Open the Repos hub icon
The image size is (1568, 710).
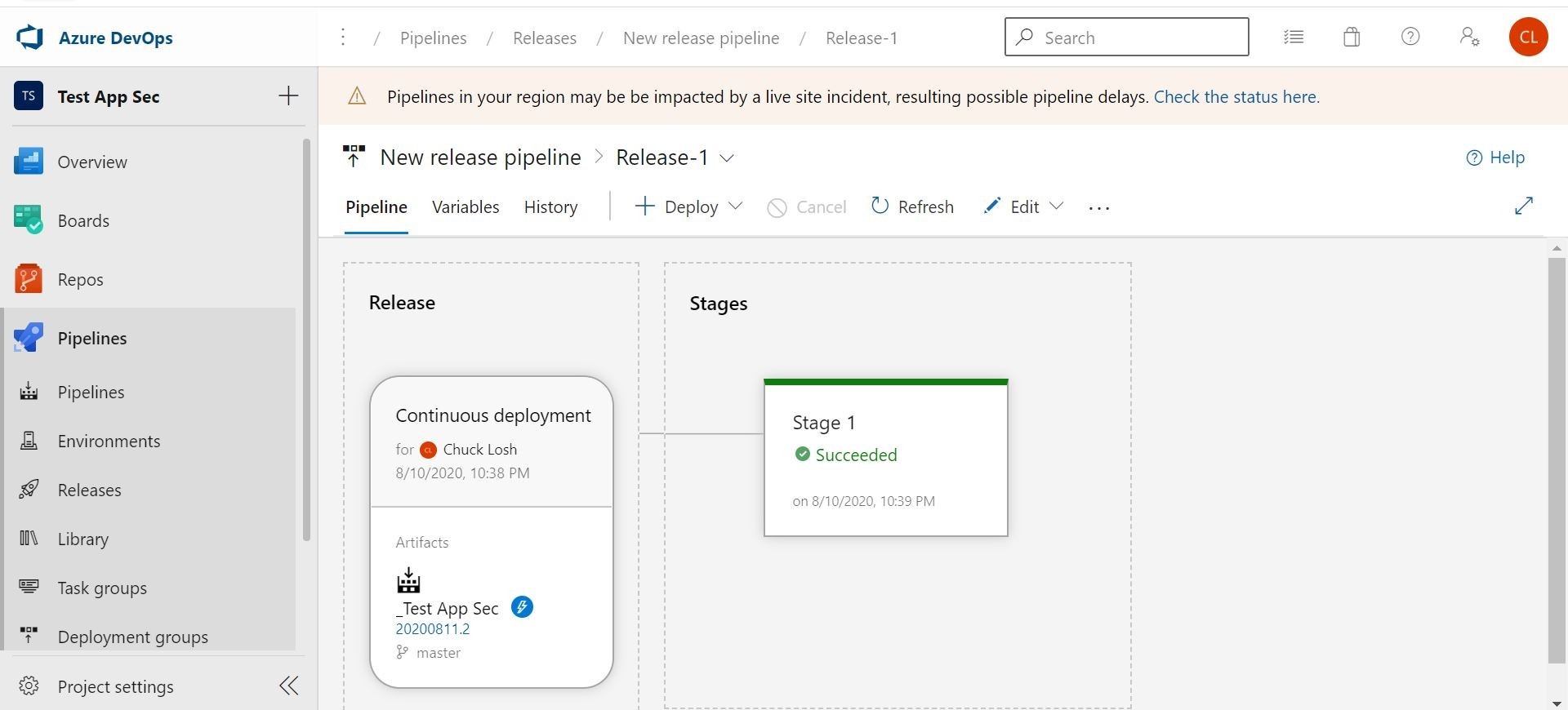(x=29, y=279)
